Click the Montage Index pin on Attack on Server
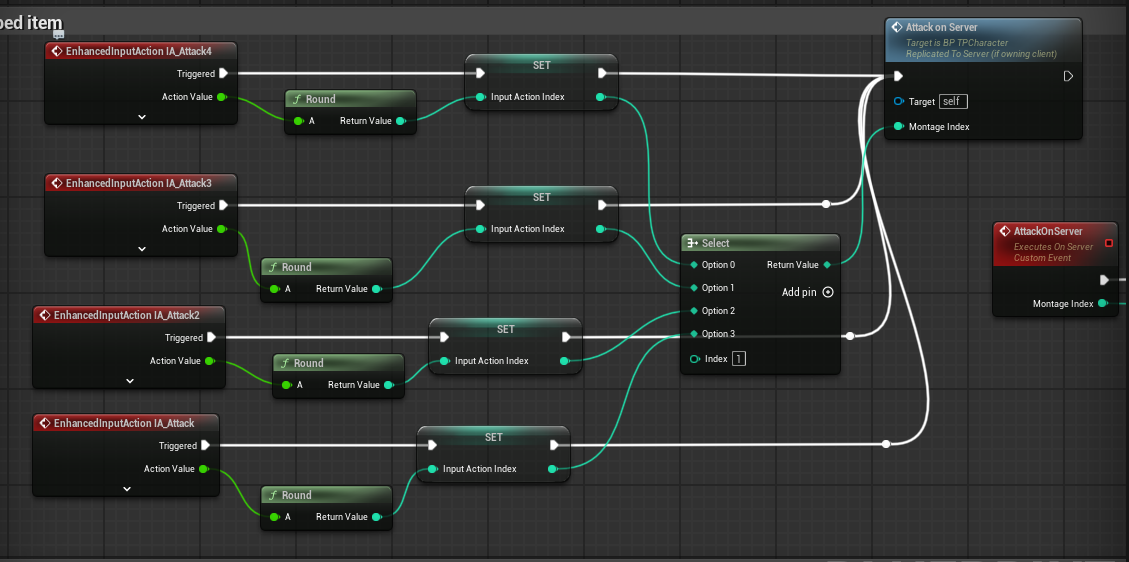 (899, 127)
